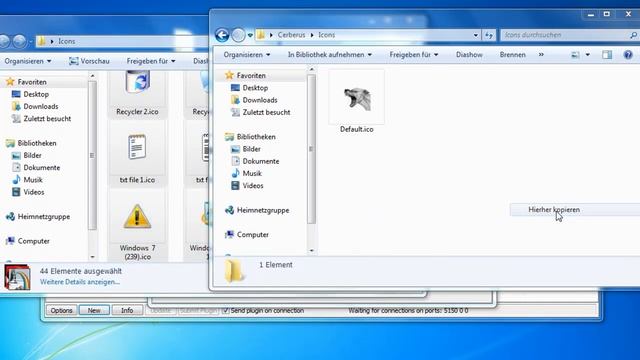Click Icons breadcrumb in front window address bar
Viewport: 640px width, 360px height.
(x=327, y=35)
